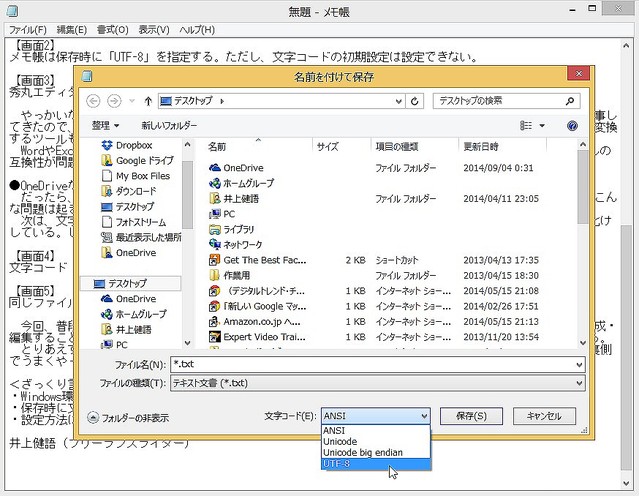Open the 整理 dropdown menu
639x496 pixels.
[x=105, y=126]
